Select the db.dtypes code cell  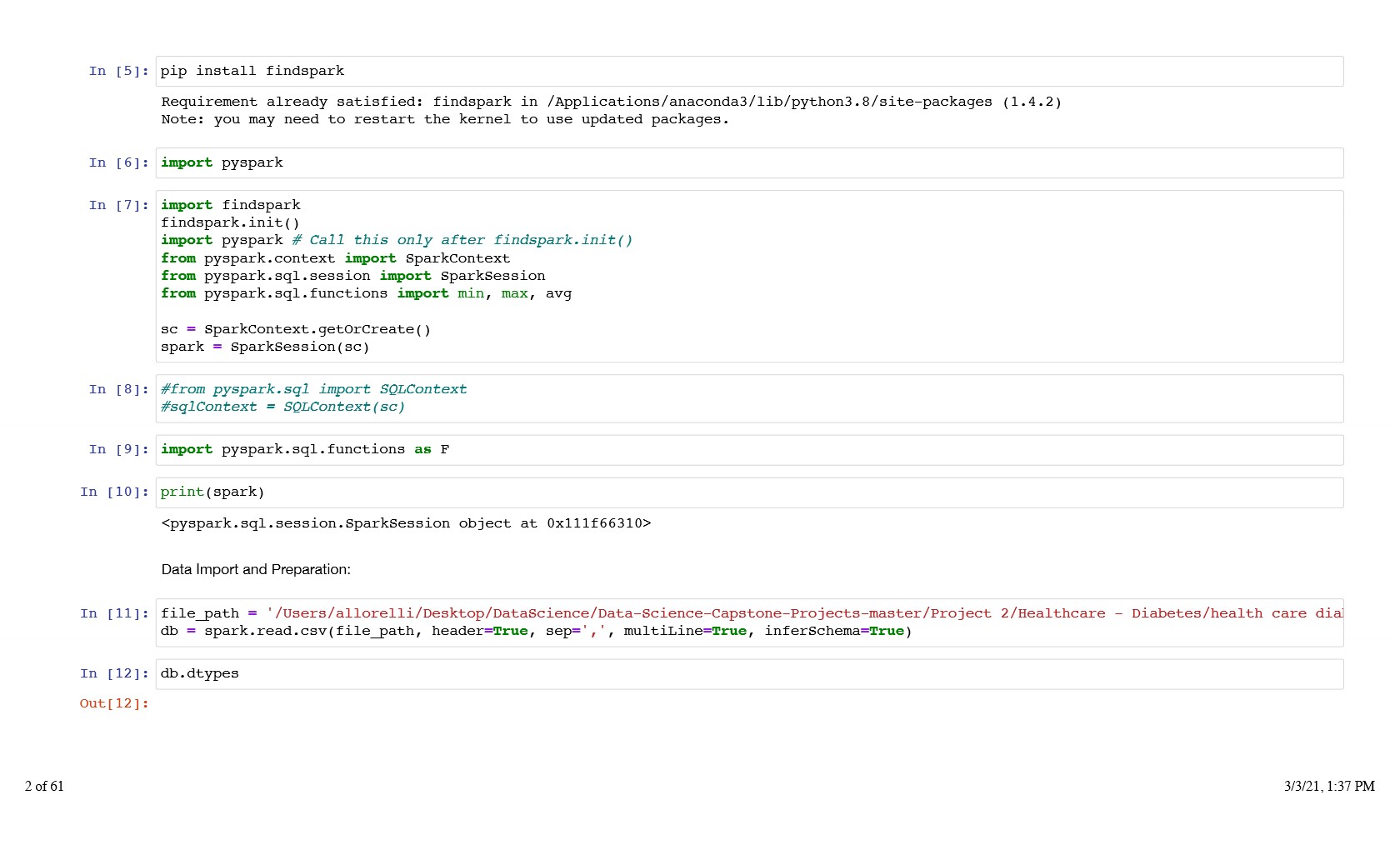tap(748, 674)
